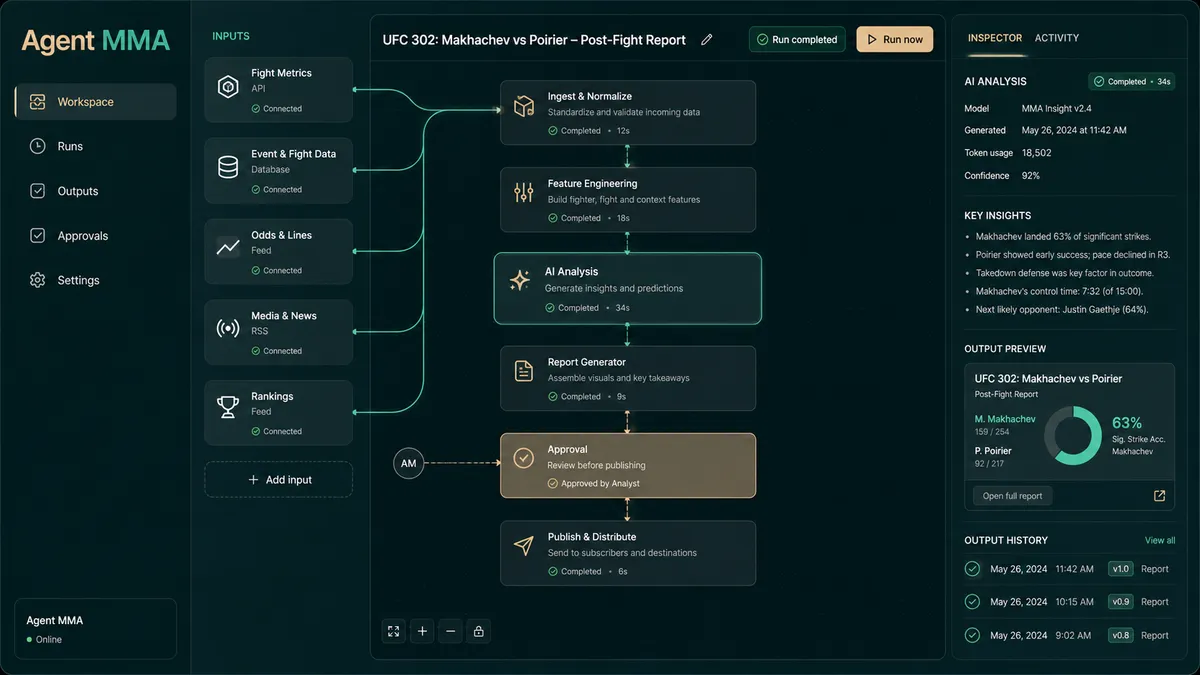The width and height of the screenshot is (1200, 675).
Task: Click the Agent MMA logo
Action: coord(95,40)
